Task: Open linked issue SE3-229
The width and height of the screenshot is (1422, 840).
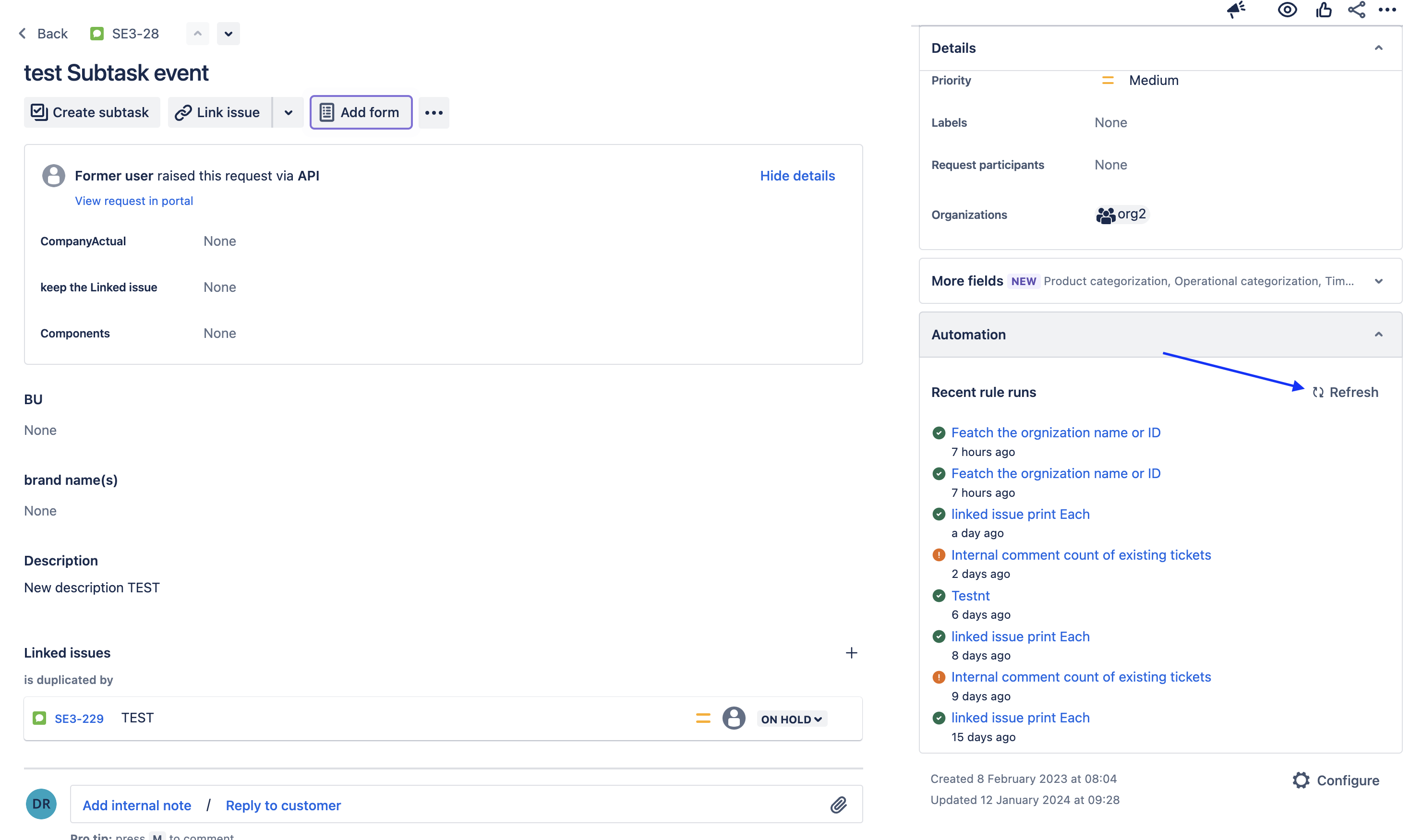Action: pos(79,718)
